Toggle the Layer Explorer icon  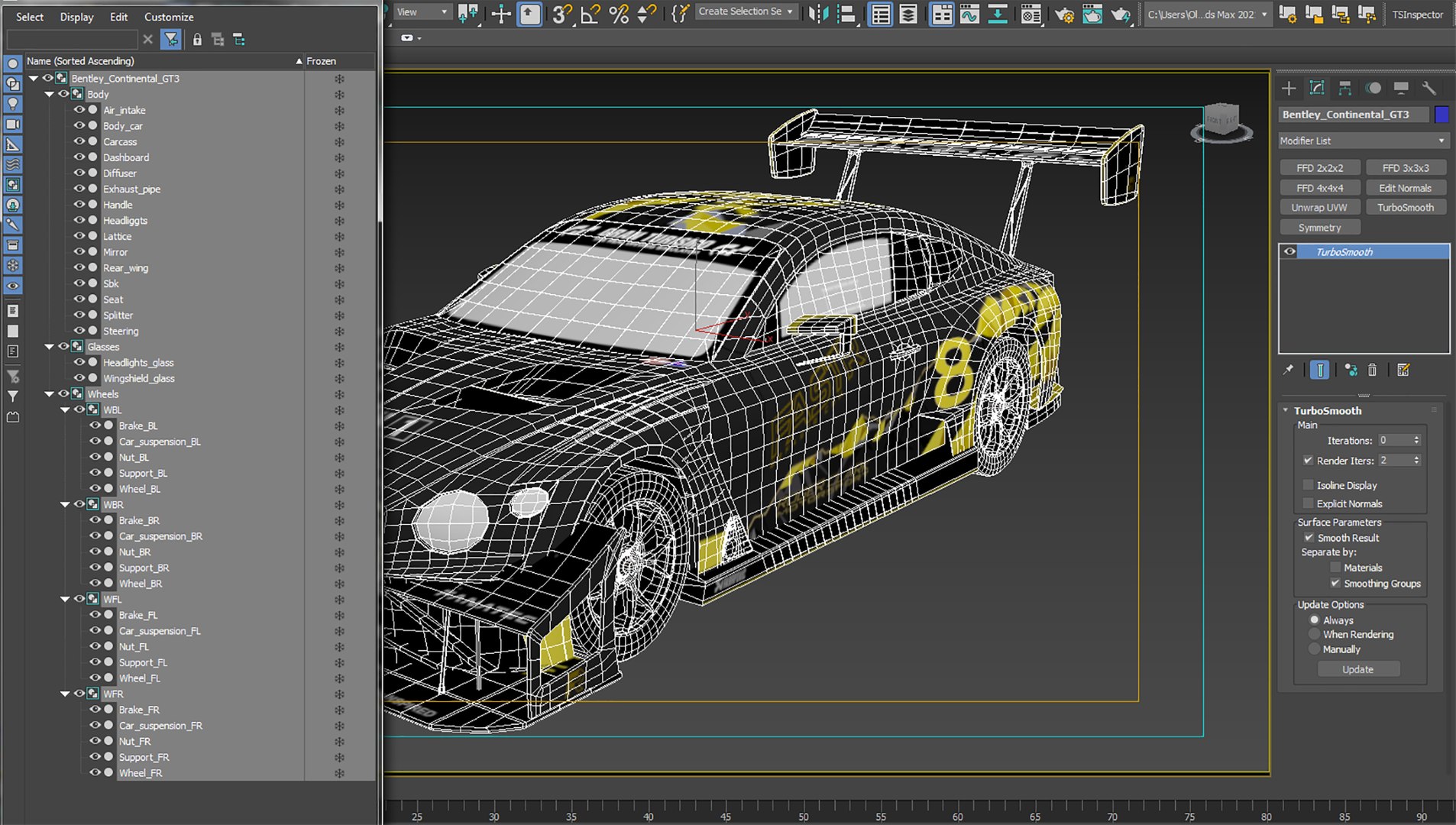908,14
